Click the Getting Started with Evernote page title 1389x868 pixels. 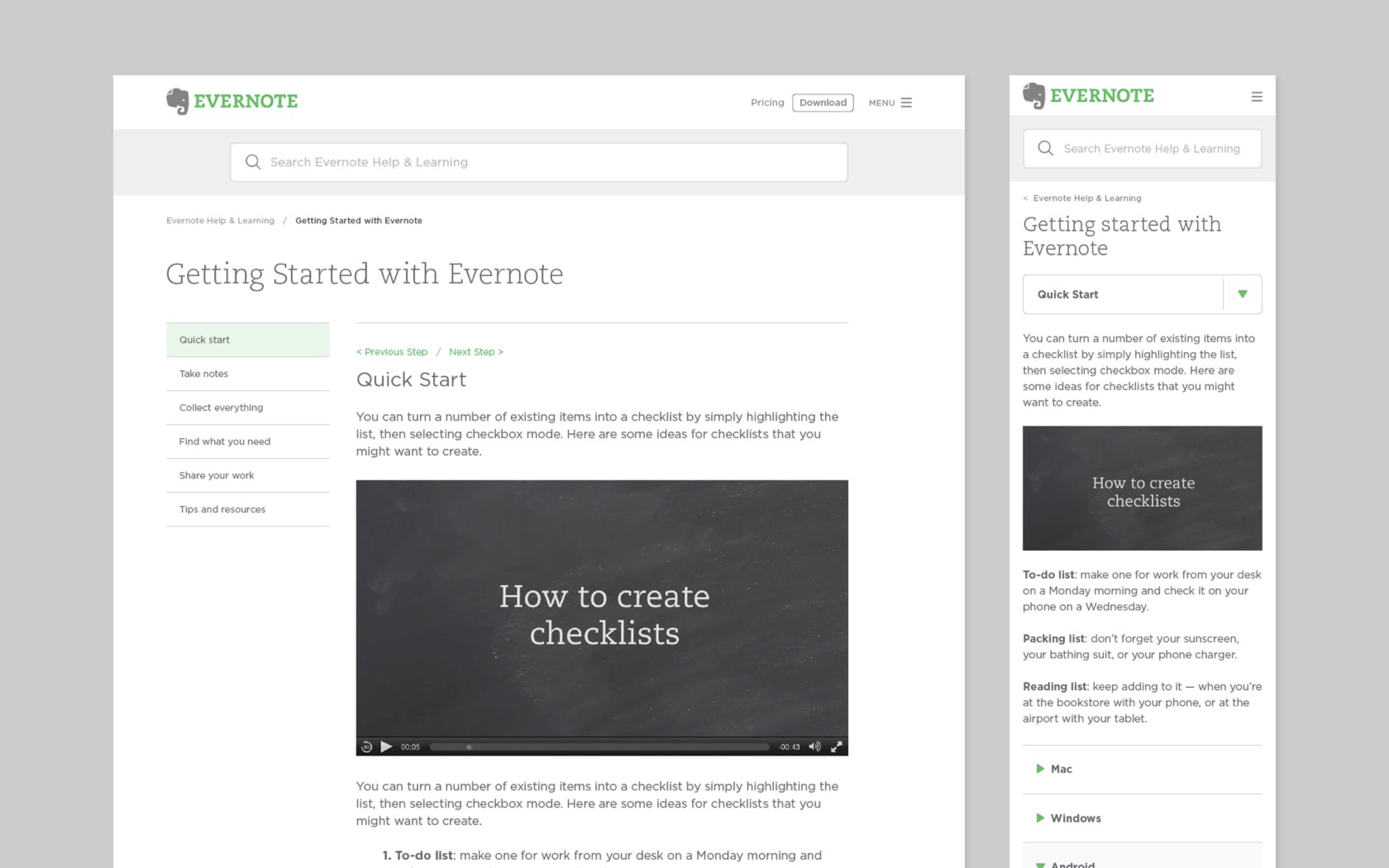(x=364, y=275)
